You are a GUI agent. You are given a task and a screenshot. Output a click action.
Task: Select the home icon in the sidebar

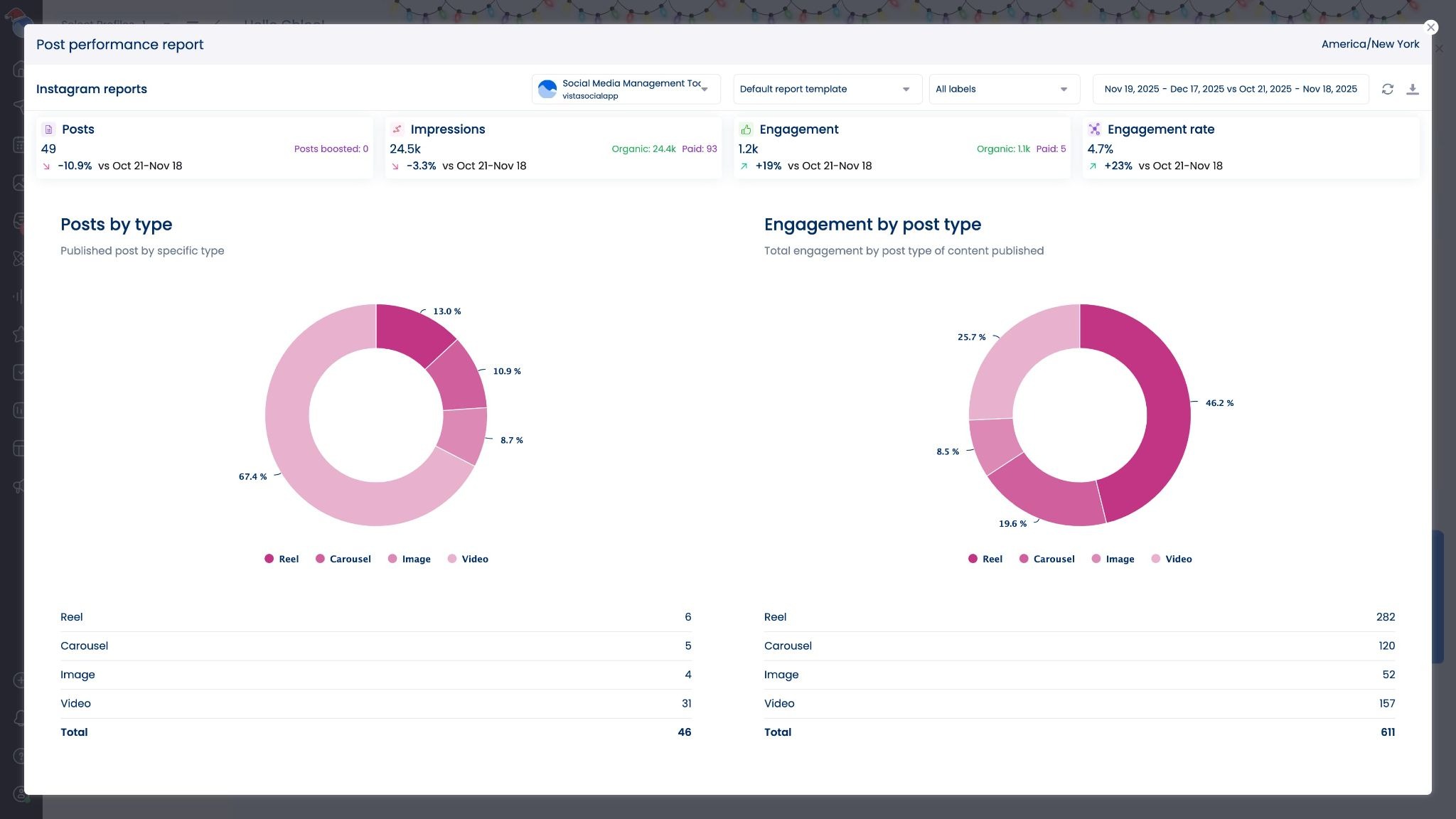19,69
